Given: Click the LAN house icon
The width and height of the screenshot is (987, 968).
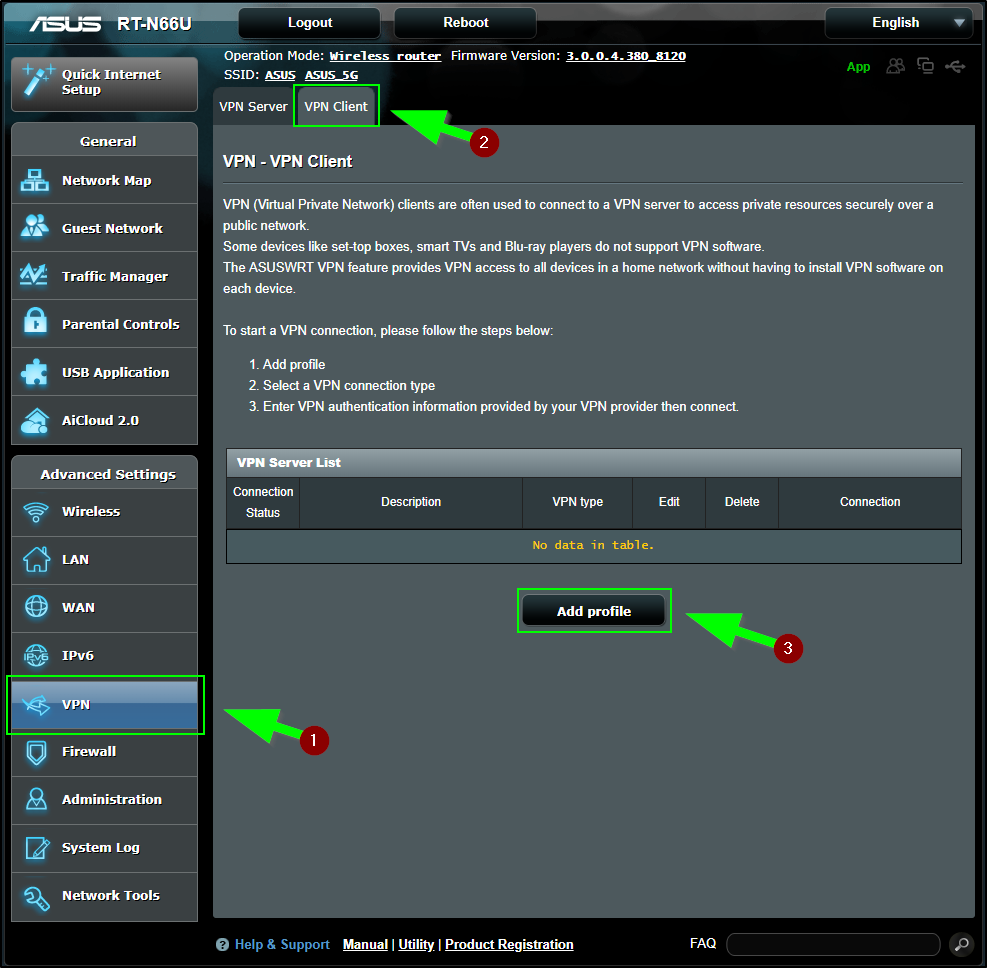Looking at the screenshot, I should click(x=37, y=560).
